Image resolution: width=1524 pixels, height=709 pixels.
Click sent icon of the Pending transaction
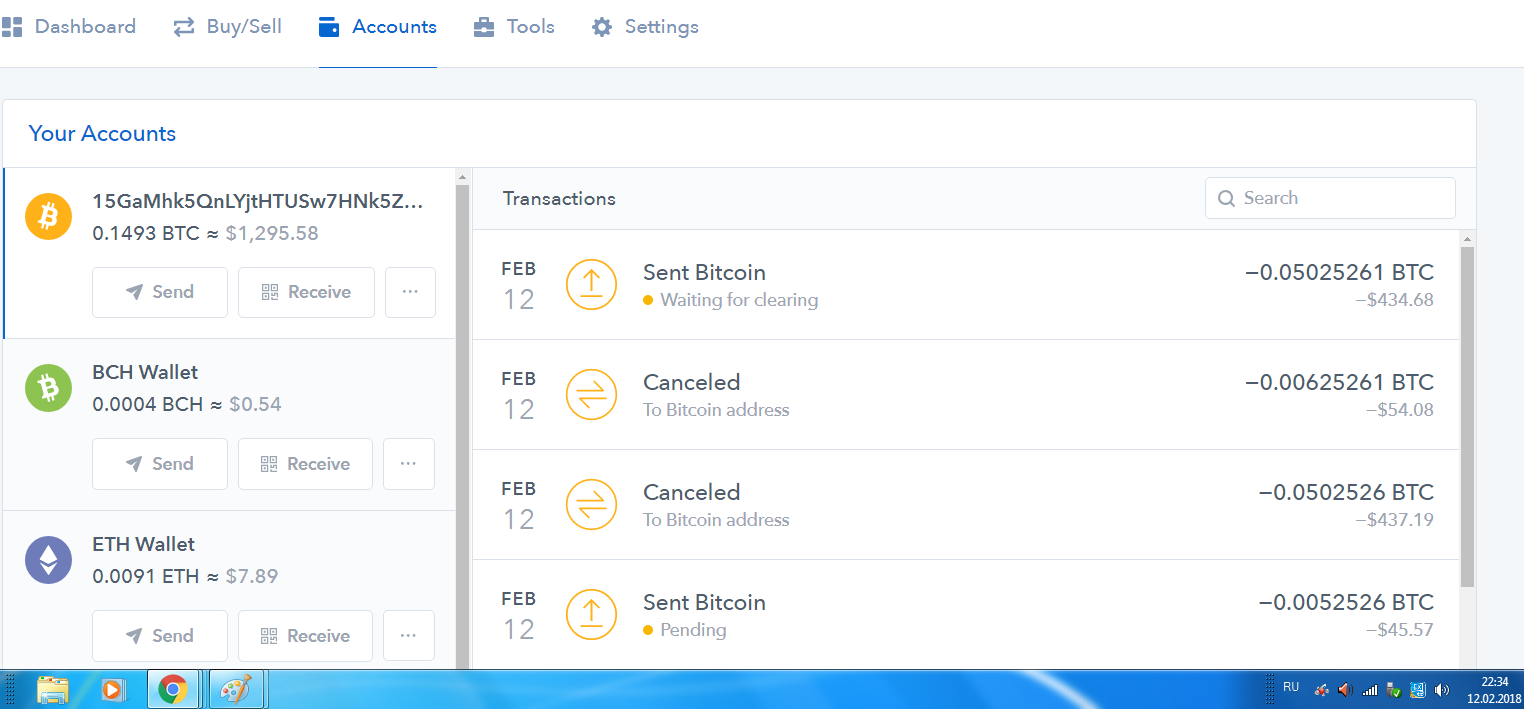[x=591, y=614]
